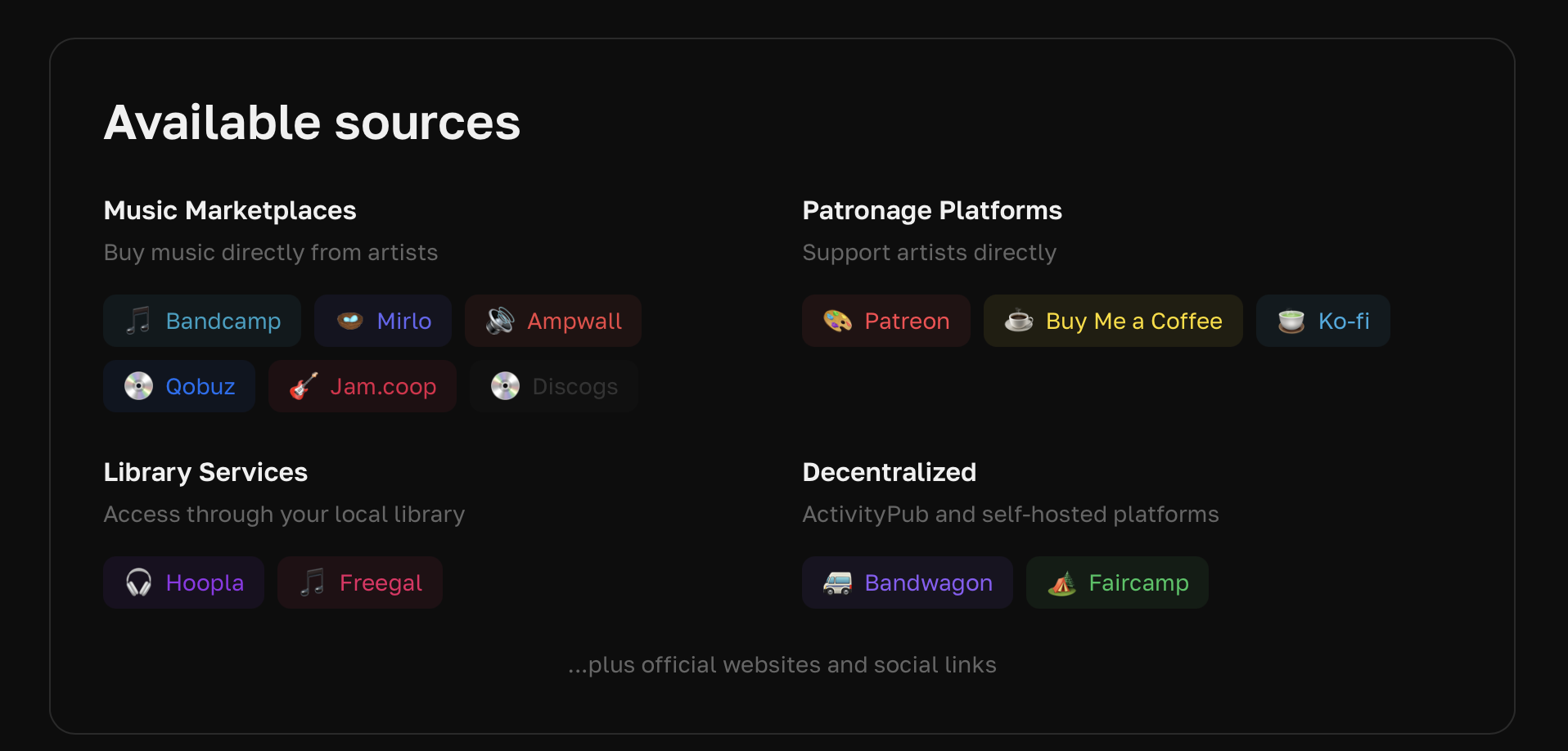This screenshot has height=751, width=1568.
Task: Click the headphones icon on Hoopla chip
Action: [x=137, y=582]
